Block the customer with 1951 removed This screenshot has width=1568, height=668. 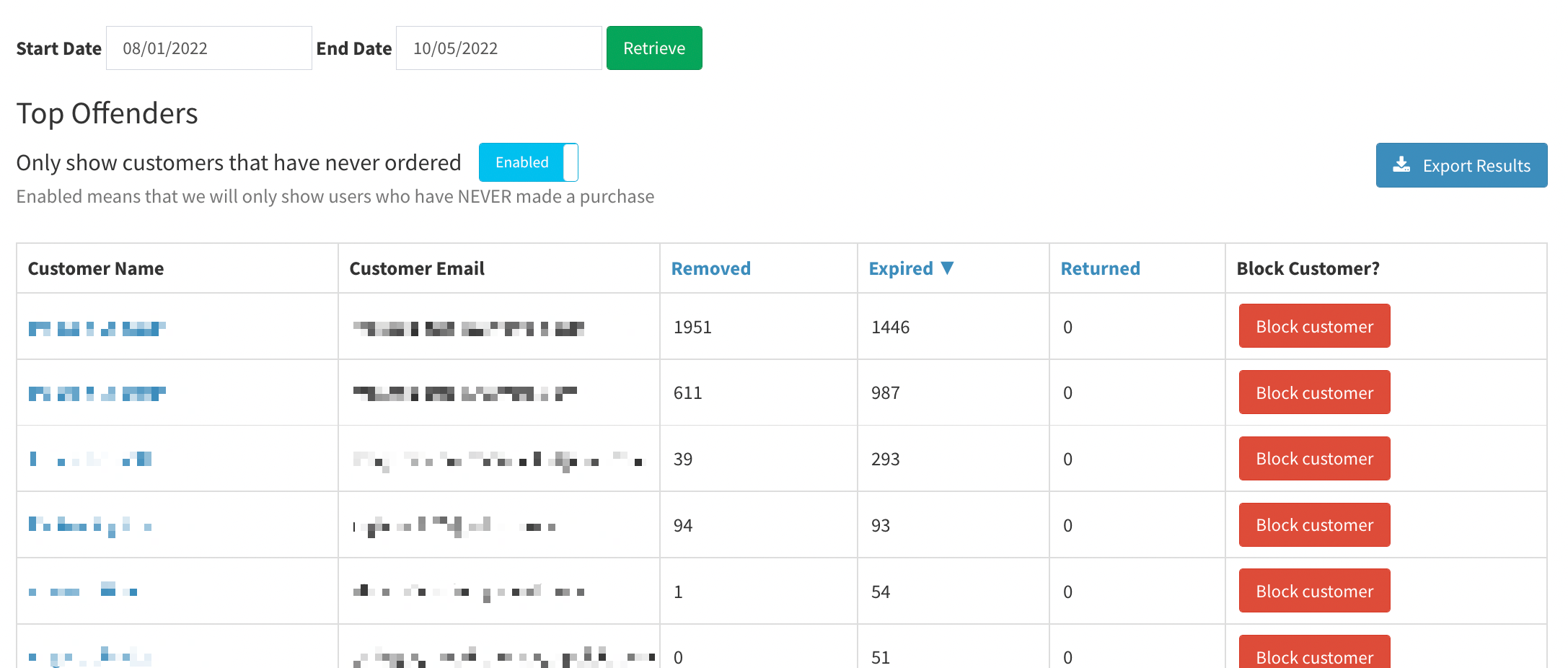[x=1313, y=326]
